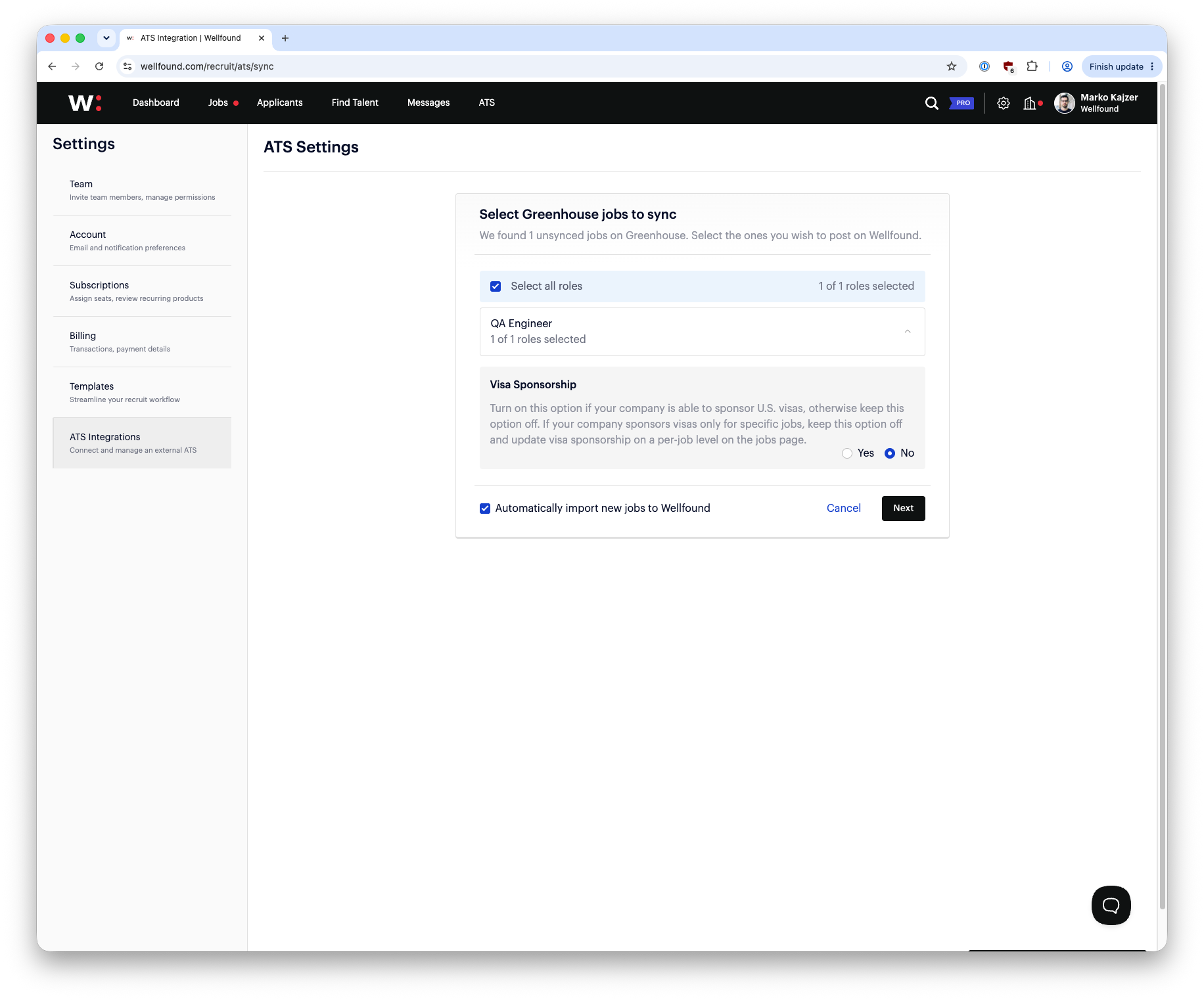Screen dimensions: 1204x1000
Task: Collapse the QA Engineer role chevron
Action: (x=908, y=332)
